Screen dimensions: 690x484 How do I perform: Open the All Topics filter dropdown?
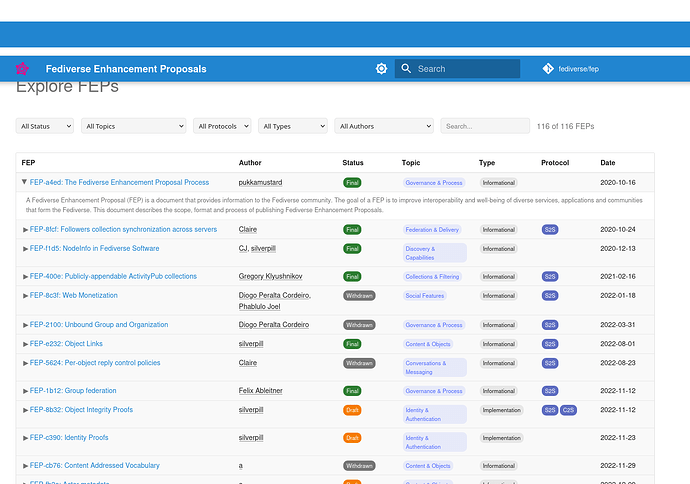[134, 126]
